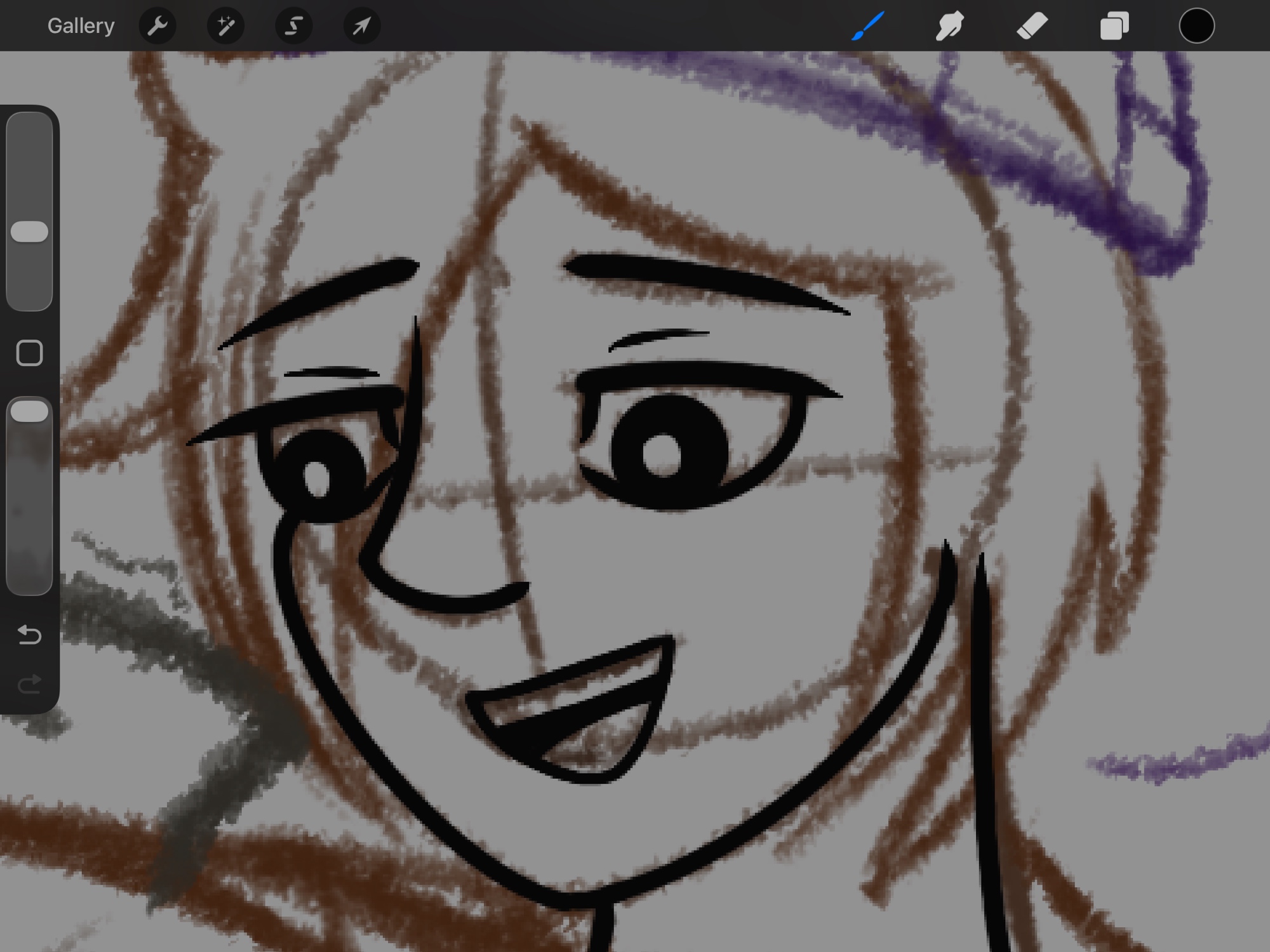This screenshot has height=952, width=1270.
Task: Tap the dark teeth gap inside the mouth
Action: point(540,730)
